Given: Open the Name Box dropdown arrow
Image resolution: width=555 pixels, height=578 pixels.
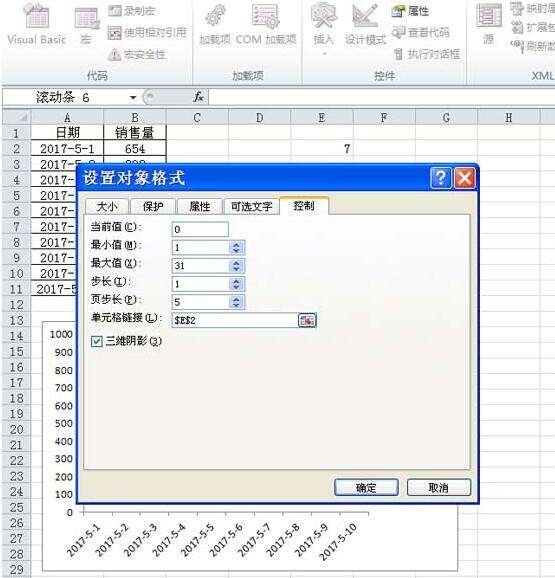Looking at the screenshot, I should [x=133, y=98].
